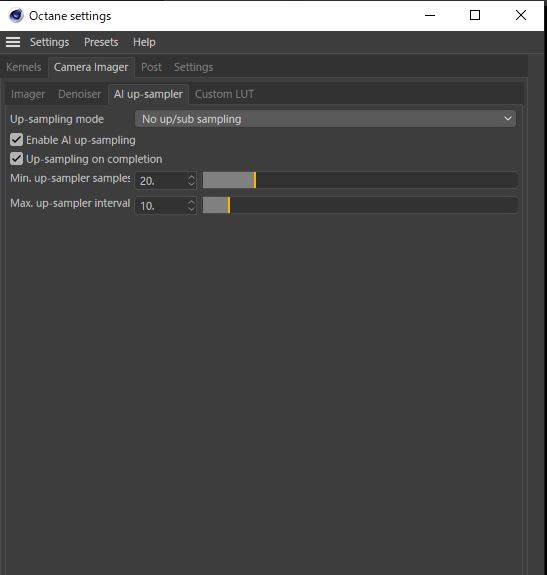
Task: Click the Min. up-sampler samples slider
Action: tap(360, 180)
